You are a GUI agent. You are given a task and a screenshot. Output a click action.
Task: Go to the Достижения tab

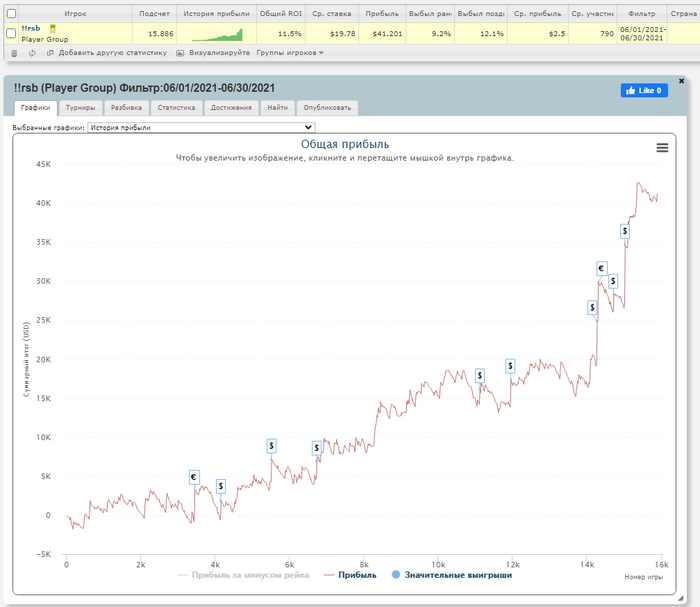click(231, 108)
